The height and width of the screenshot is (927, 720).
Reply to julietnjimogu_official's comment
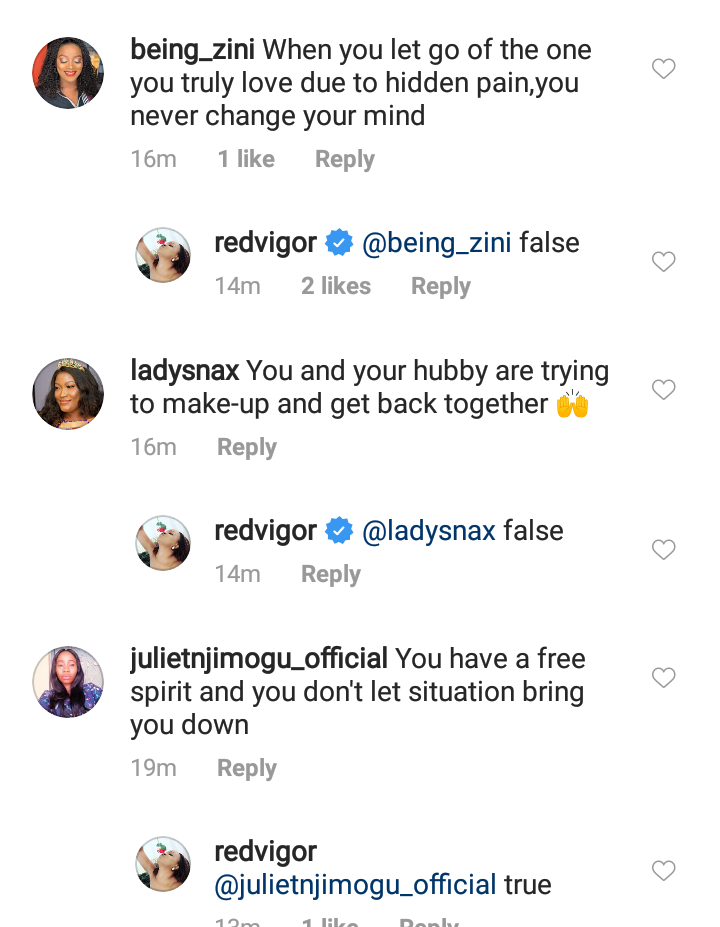coord(246,768)
